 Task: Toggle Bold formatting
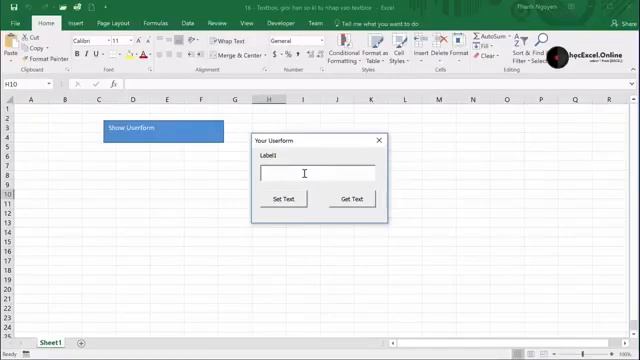(77, 54)
